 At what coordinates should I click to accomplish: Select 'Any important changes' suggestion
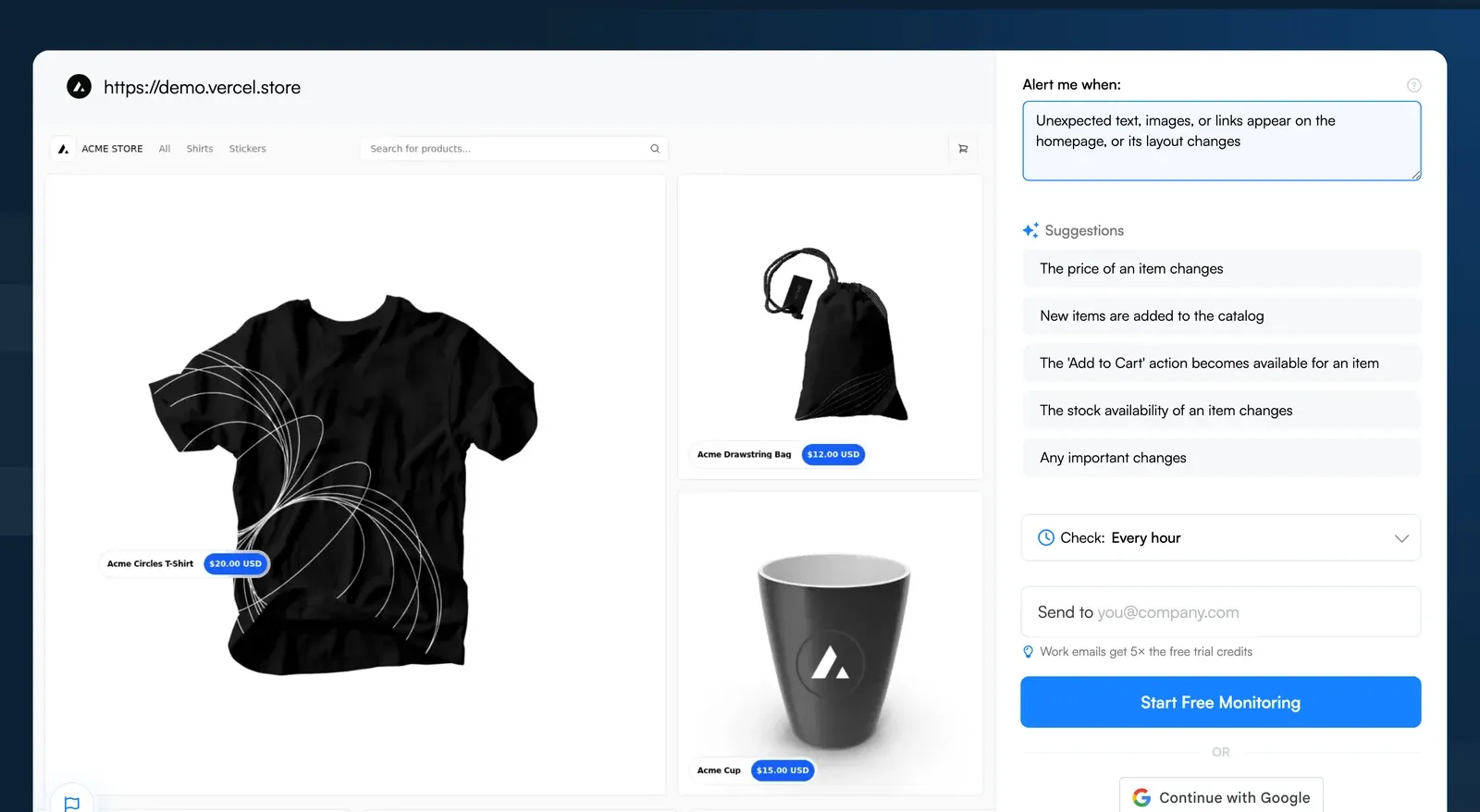click(1221, 458)
